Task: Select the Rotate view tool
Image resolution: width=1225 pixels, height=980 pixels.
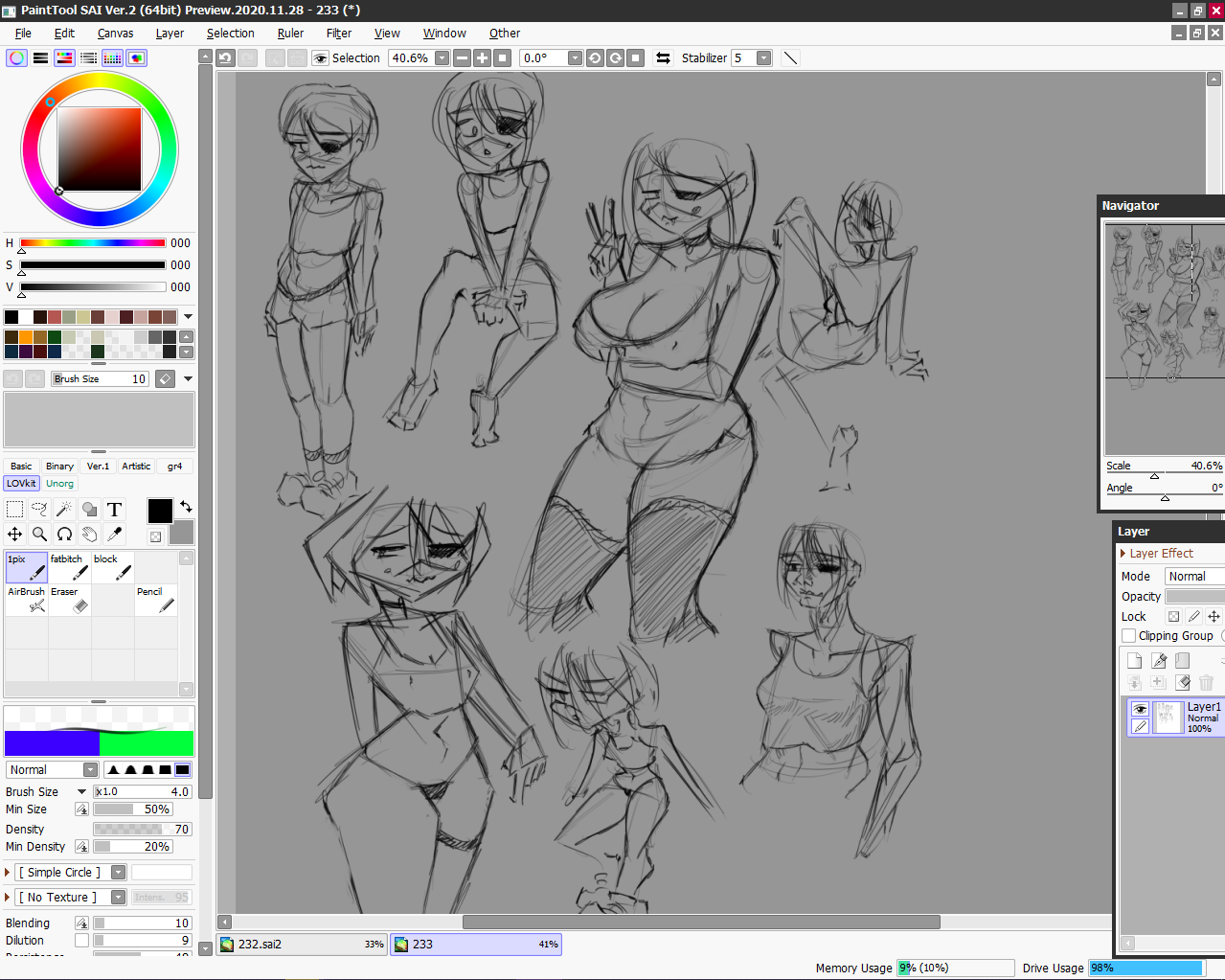Action: 64,534
